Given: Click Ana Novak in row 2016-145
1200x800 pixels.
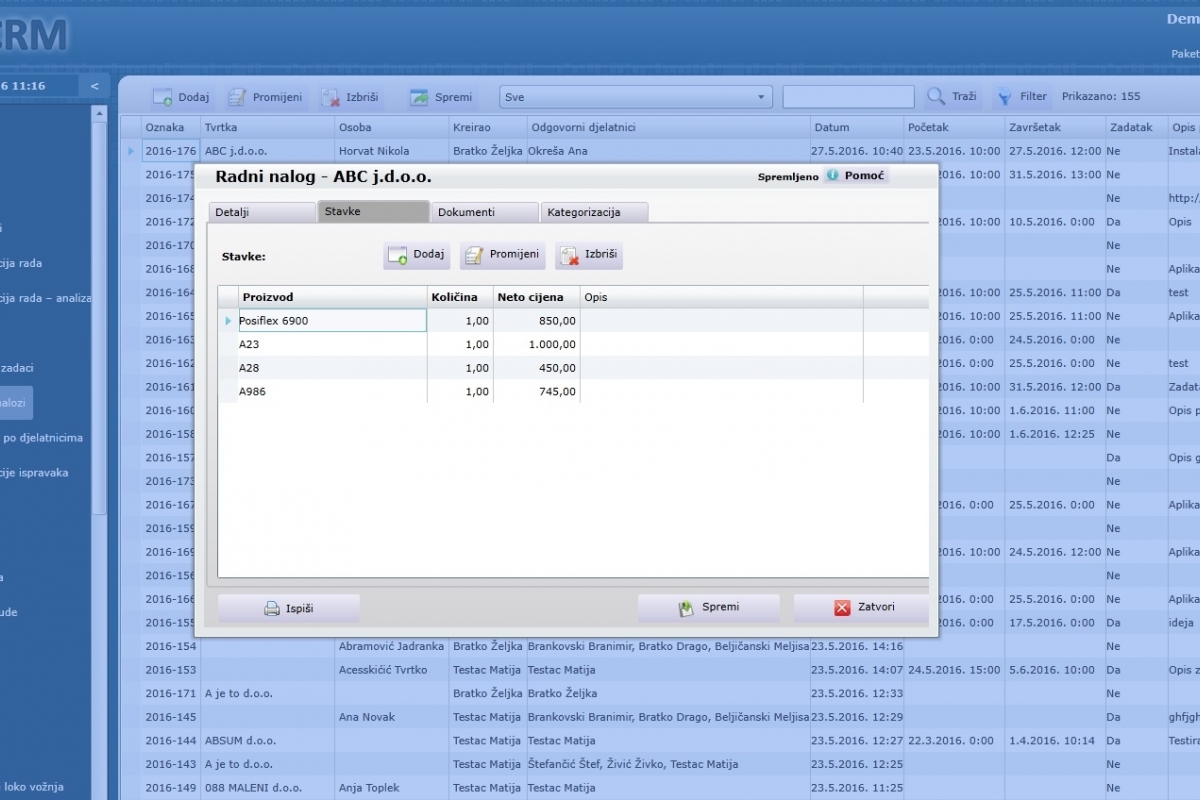Looking at the screenshot, I should click(367, 717).
